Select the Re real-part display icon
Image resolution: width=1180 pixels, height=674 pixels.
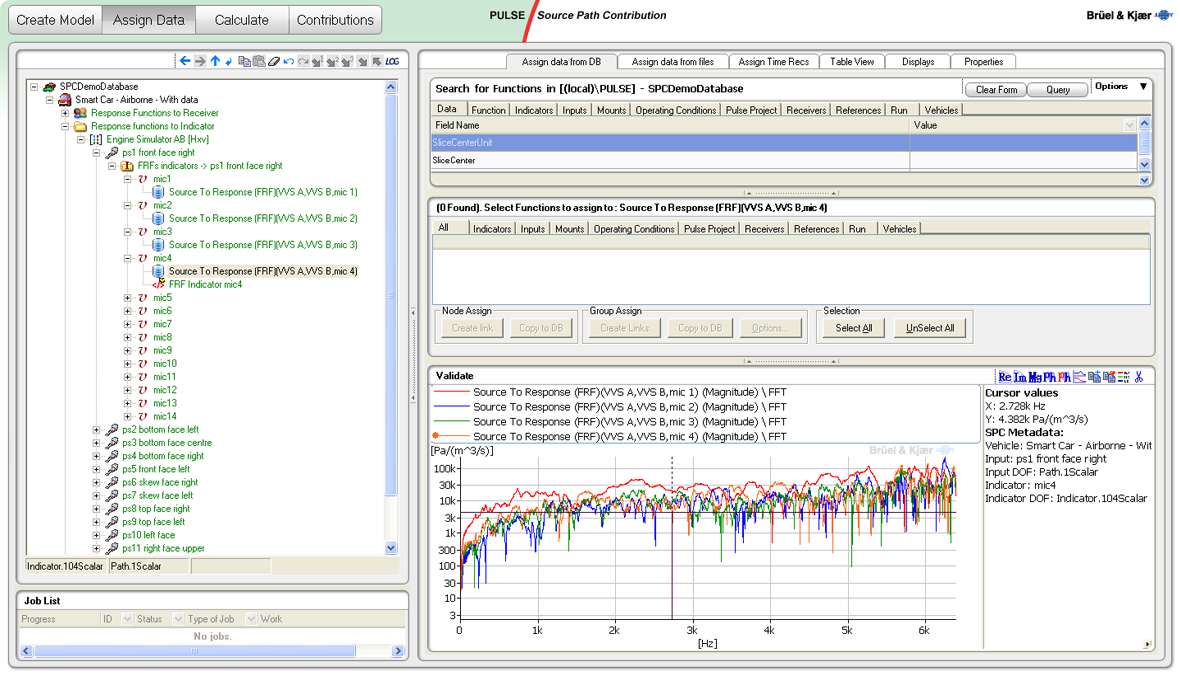point(1006,376)
